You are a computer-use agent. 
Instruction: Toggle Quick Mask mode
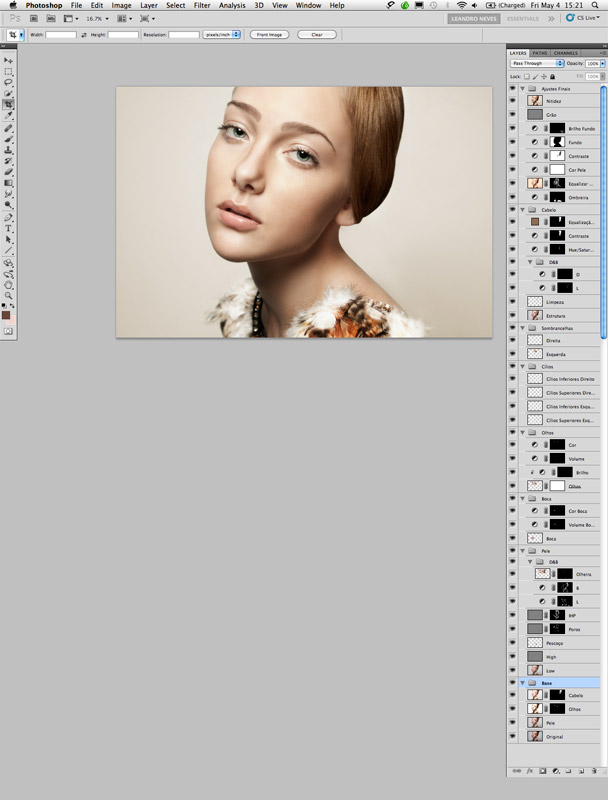(x=8, y=332)
